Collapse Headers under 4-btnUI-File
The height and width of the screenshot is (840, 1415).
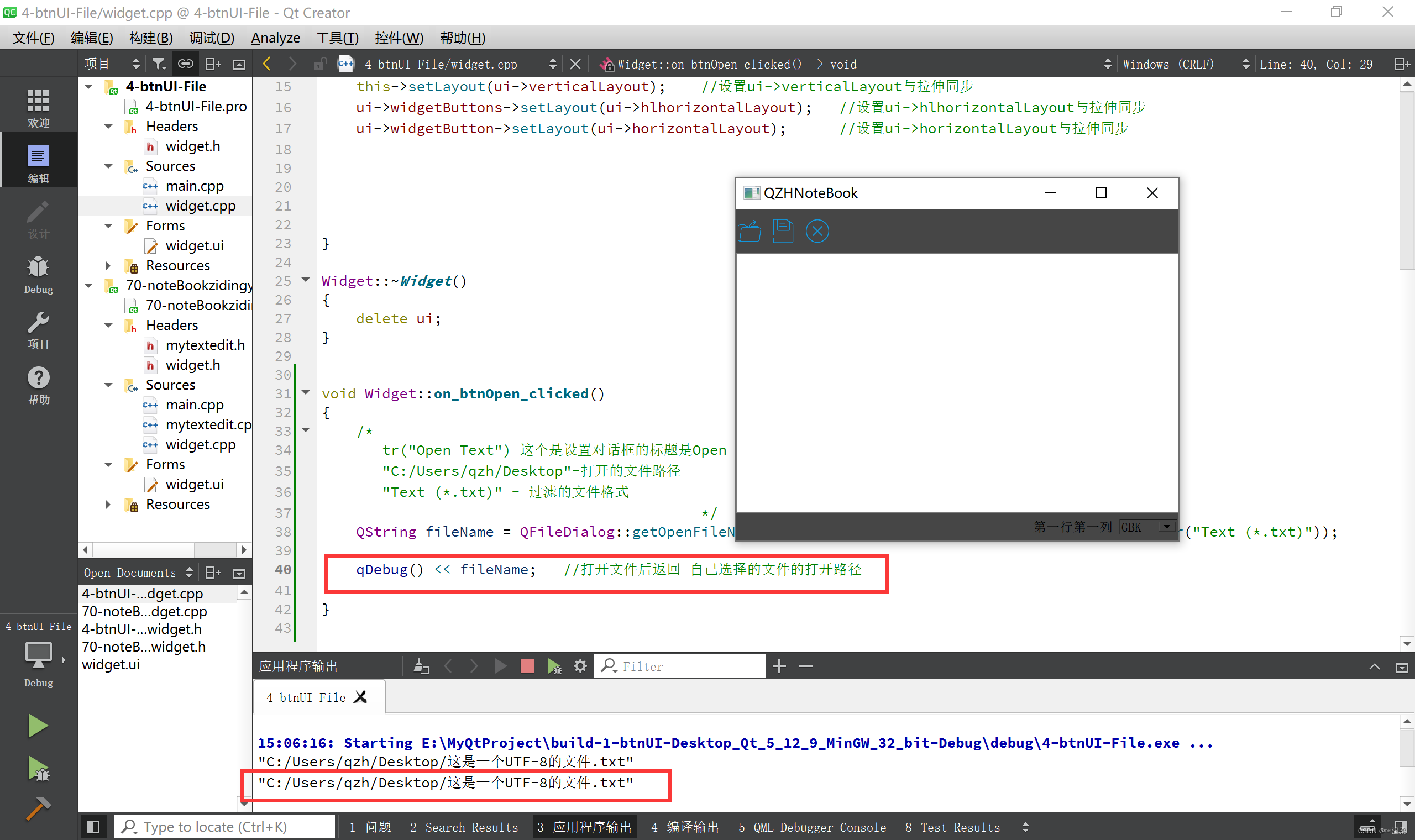tap(108, 126)
